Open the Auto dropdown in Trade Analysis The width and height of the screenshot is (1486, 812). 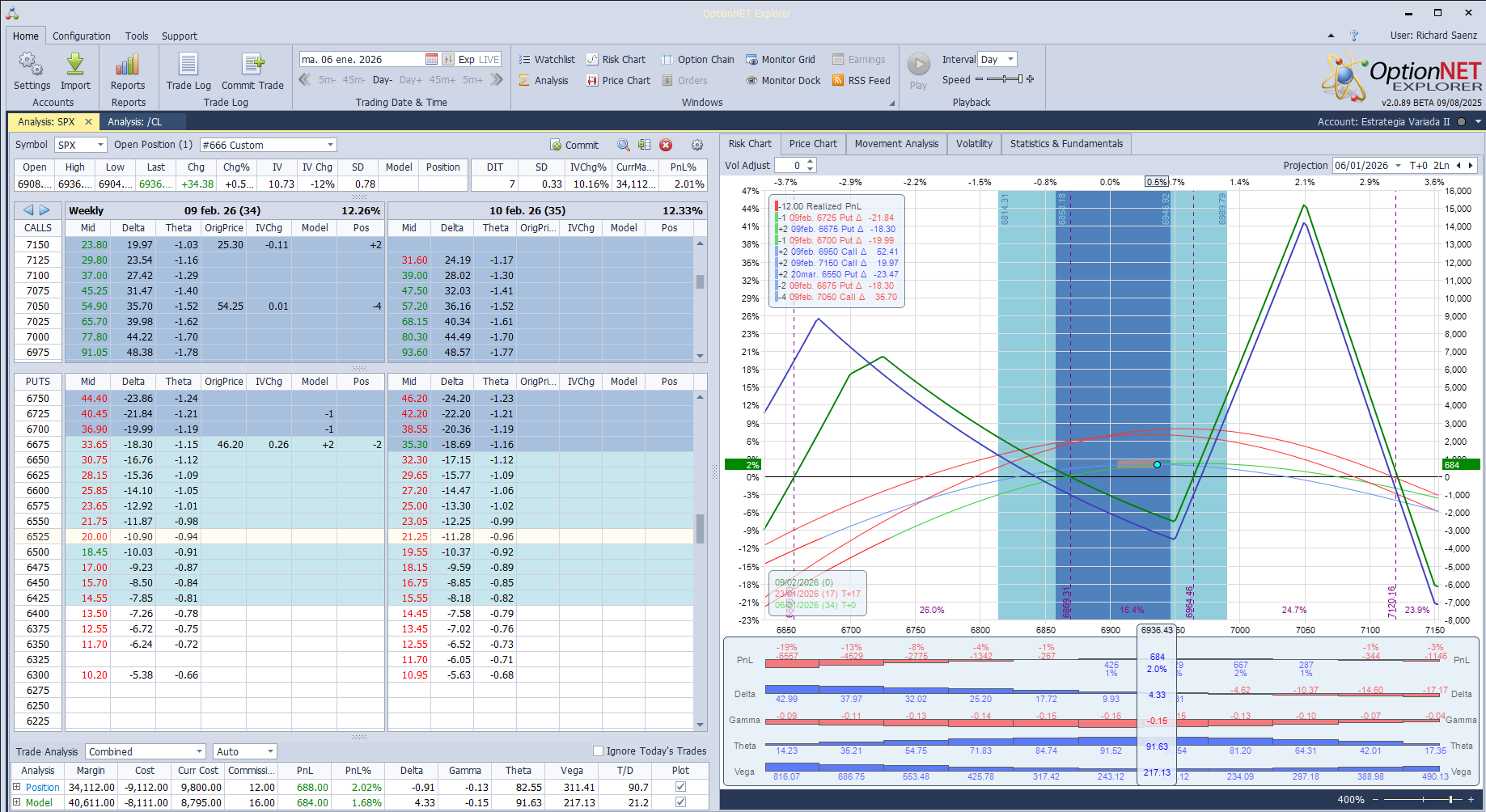270,751
